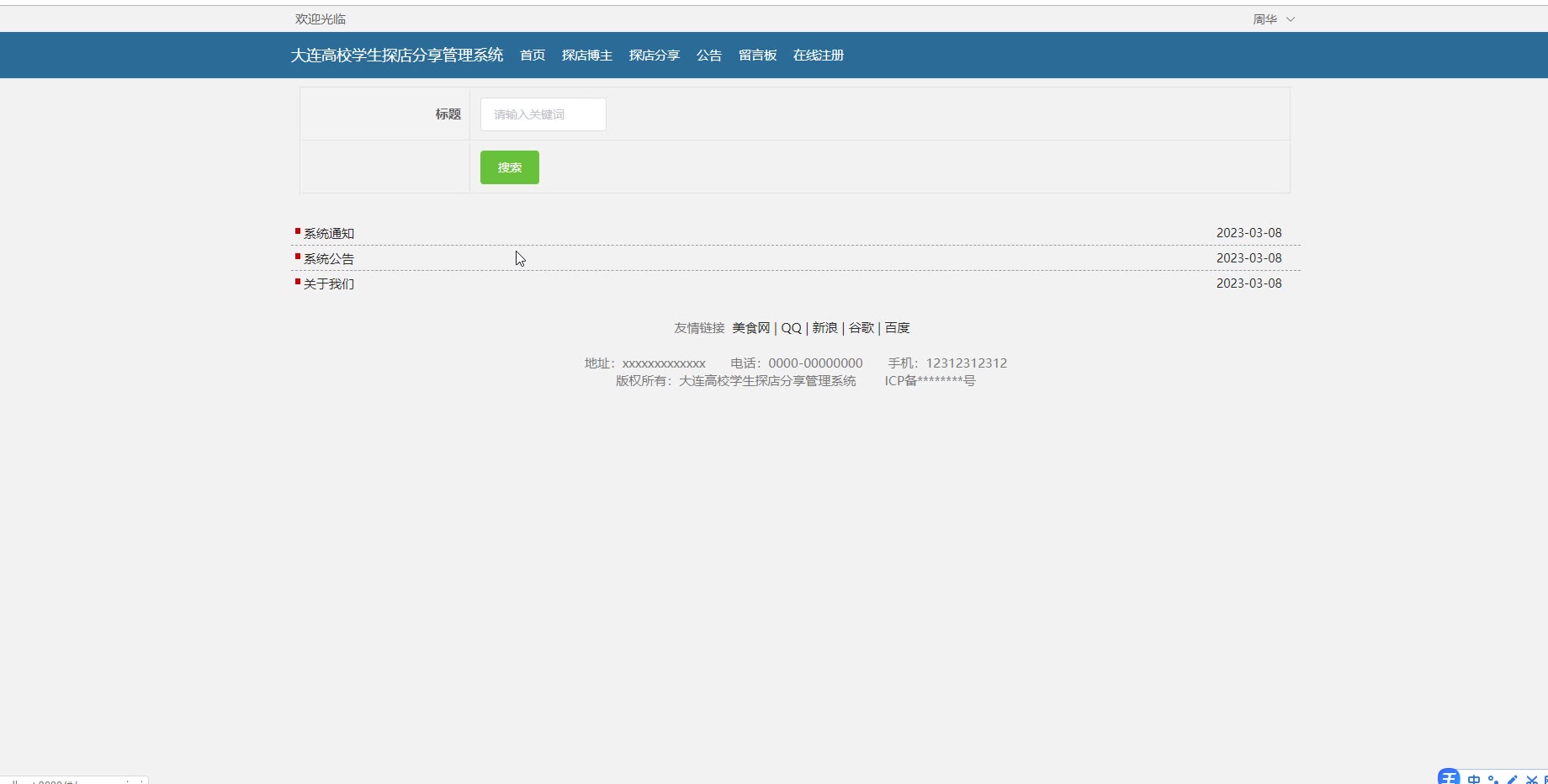Switch to the 公告 nav item

(x=709, y=56)
